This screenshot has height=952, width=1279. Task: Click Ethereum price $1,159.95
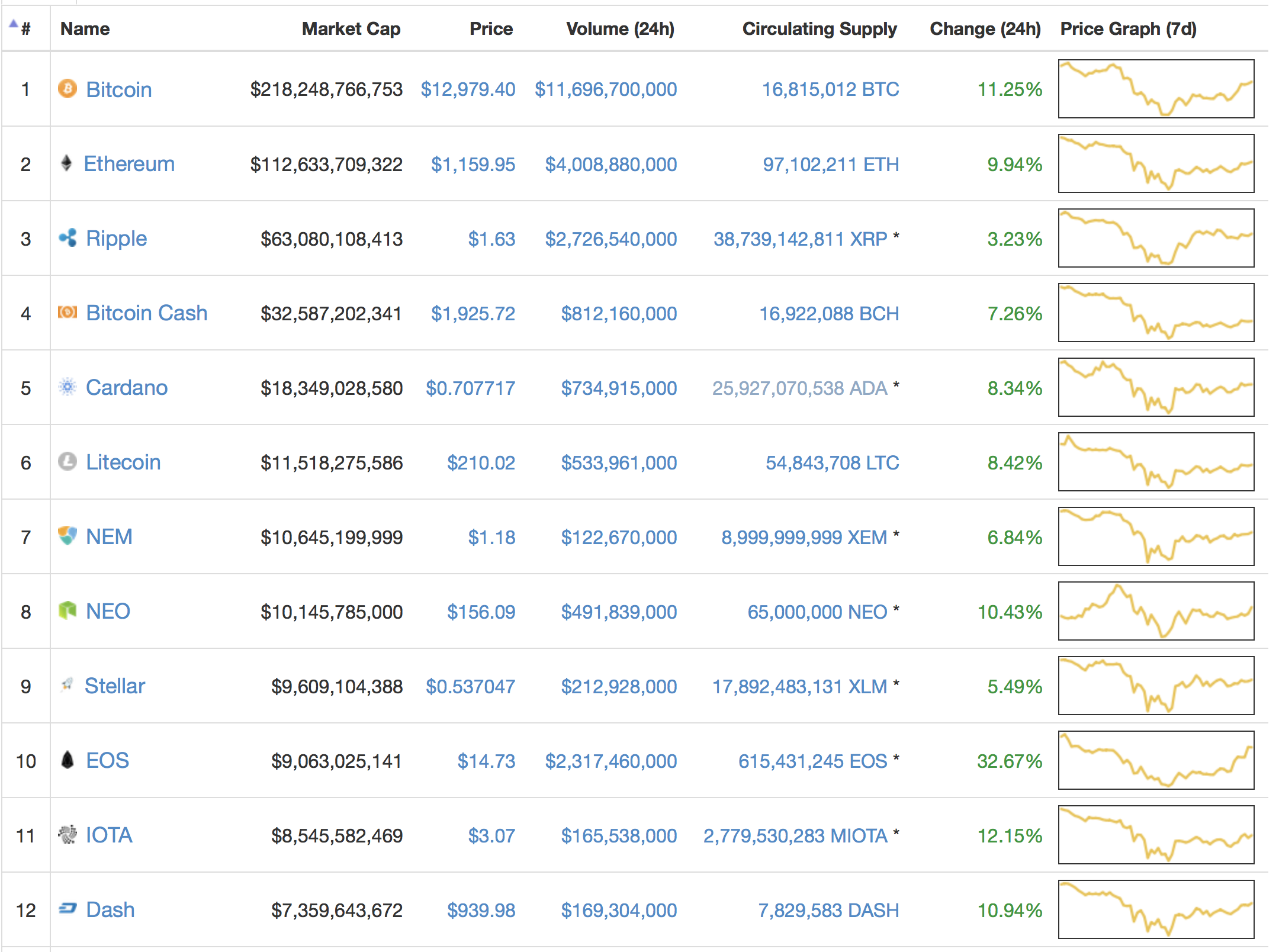click(473, 164)
